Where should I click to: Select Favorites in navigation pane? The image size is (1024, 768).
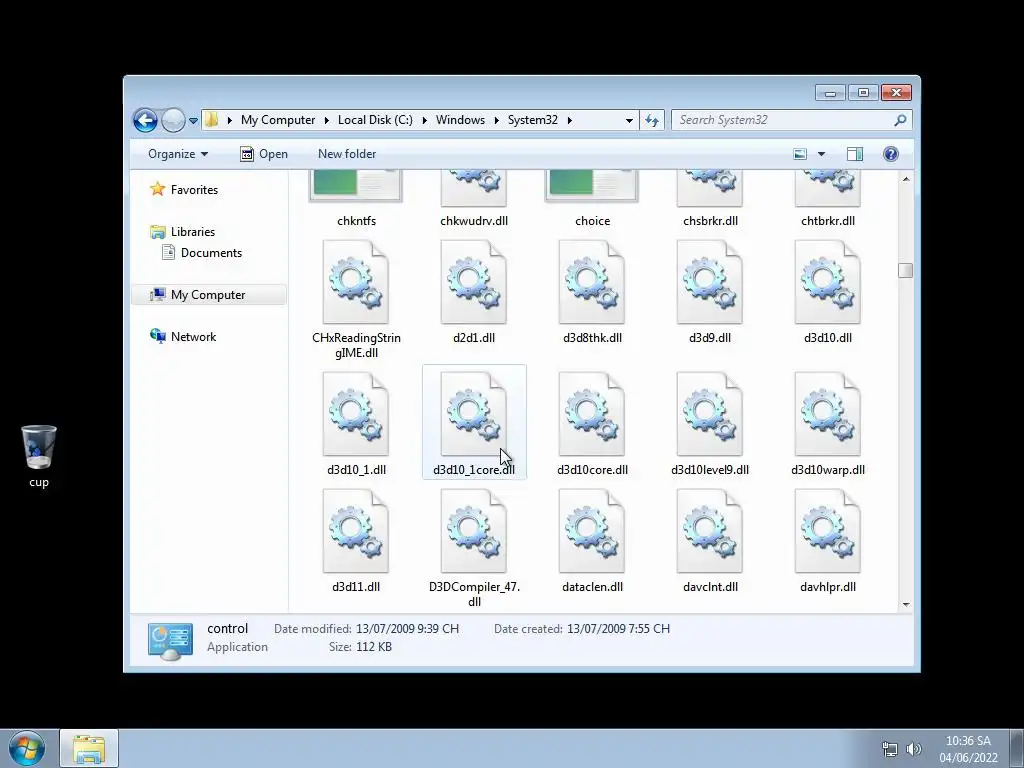tap(184, 189)
